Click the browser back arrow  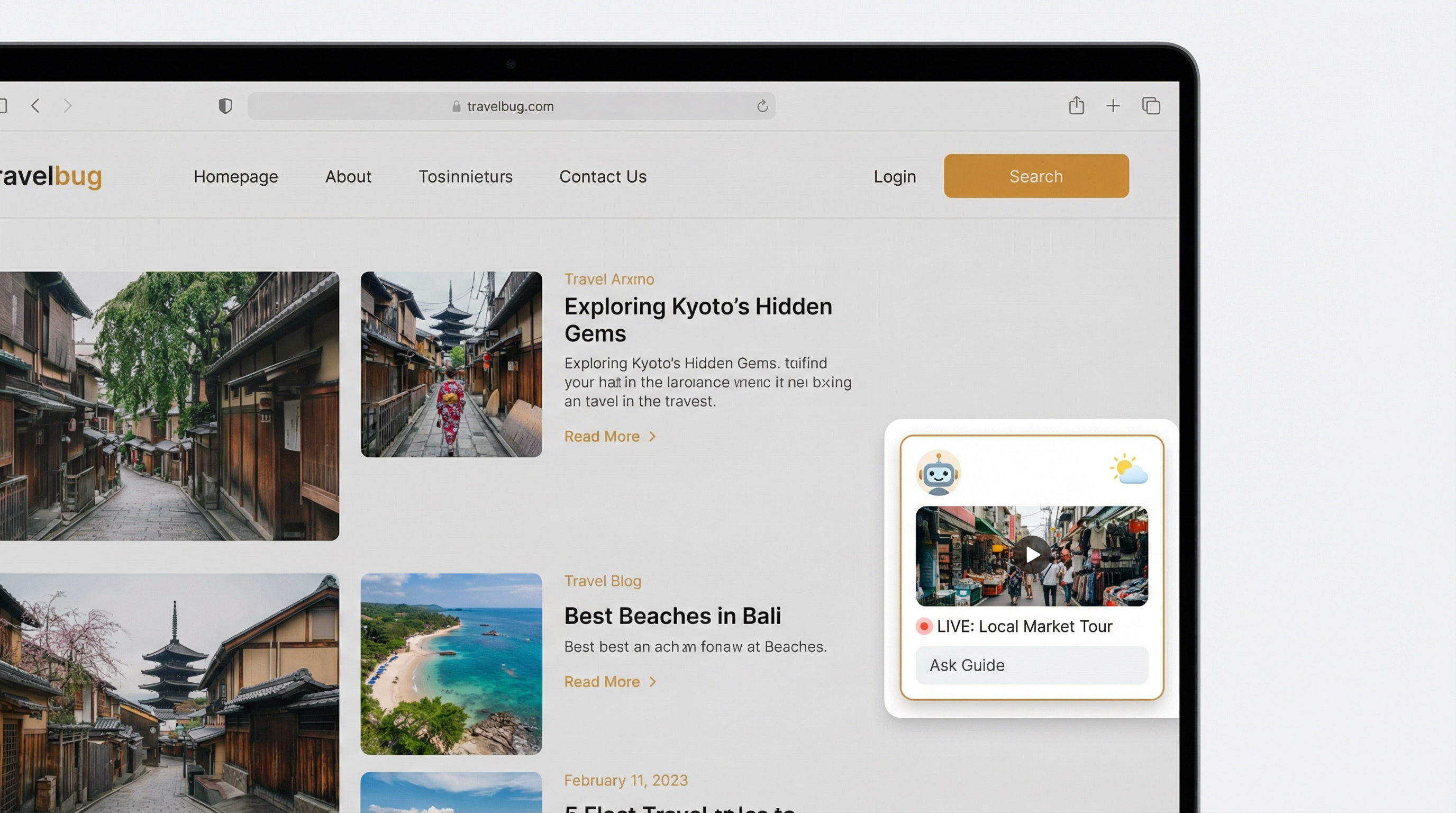[35, 106]
